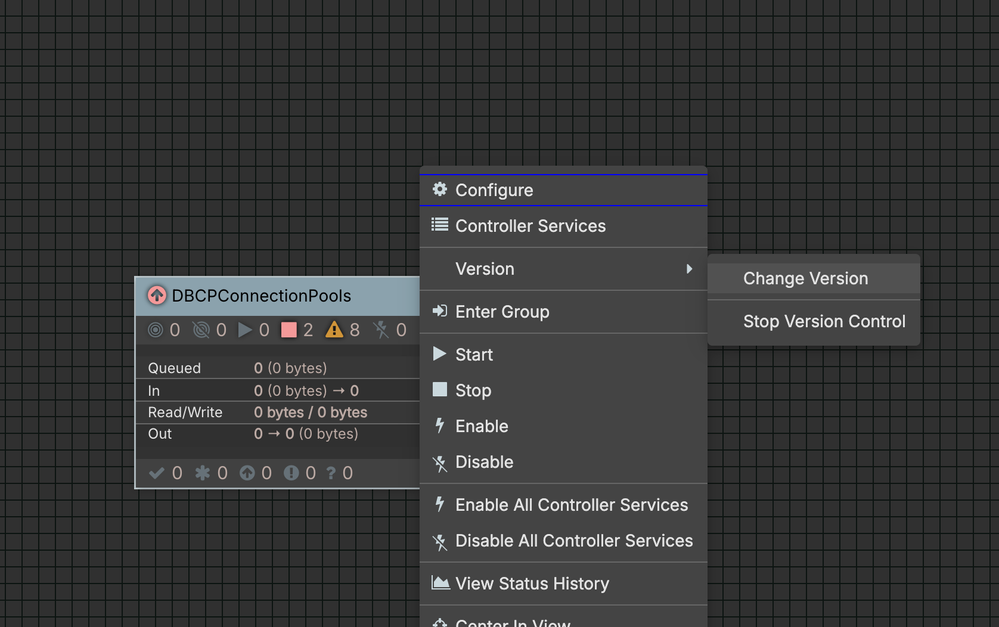Click the Out row value "0 → 0 (0 bytes)"
The image size is (999, 627).
click(306, 434)
